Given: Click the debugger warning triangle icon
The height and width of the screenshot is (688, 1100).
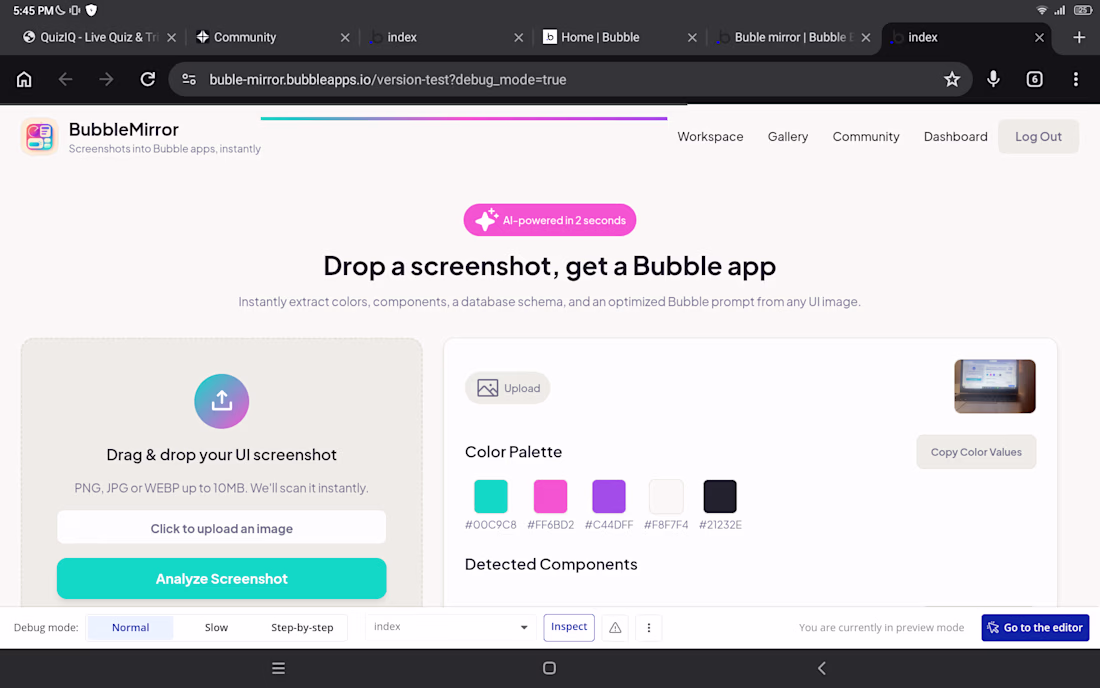Looking at the screenshot, I should point(615,628).
